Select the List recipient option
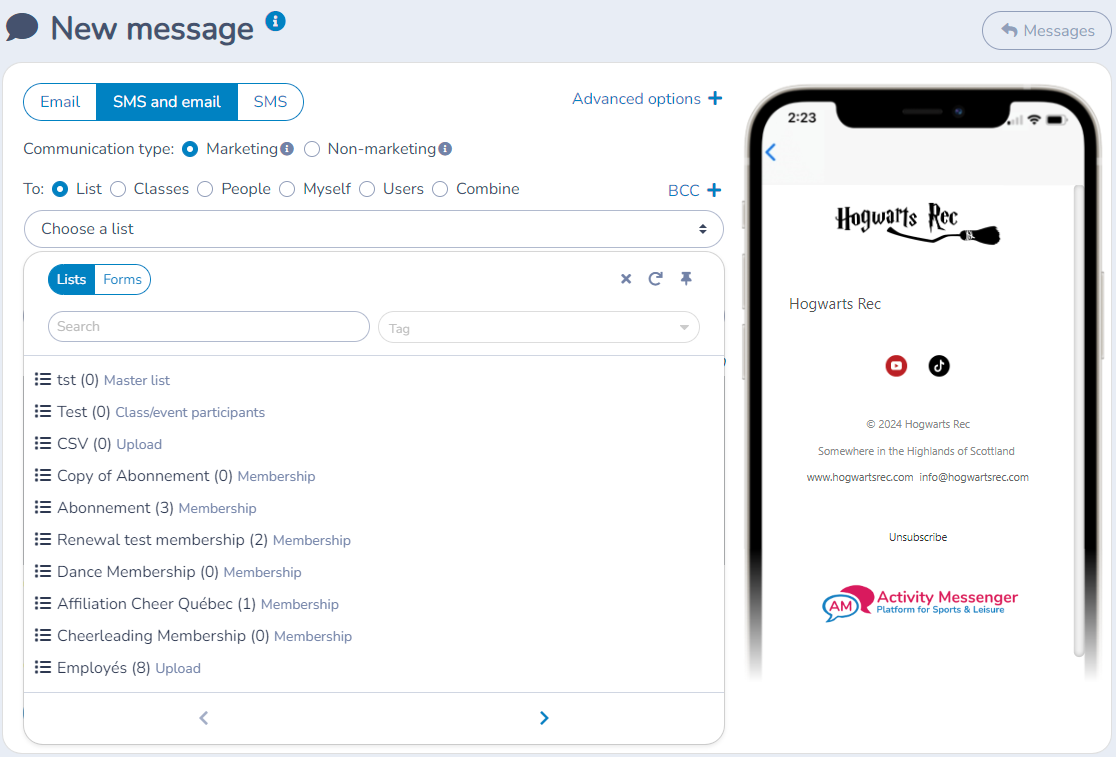This screenshot has height=757, width=1116. point(60,189)
